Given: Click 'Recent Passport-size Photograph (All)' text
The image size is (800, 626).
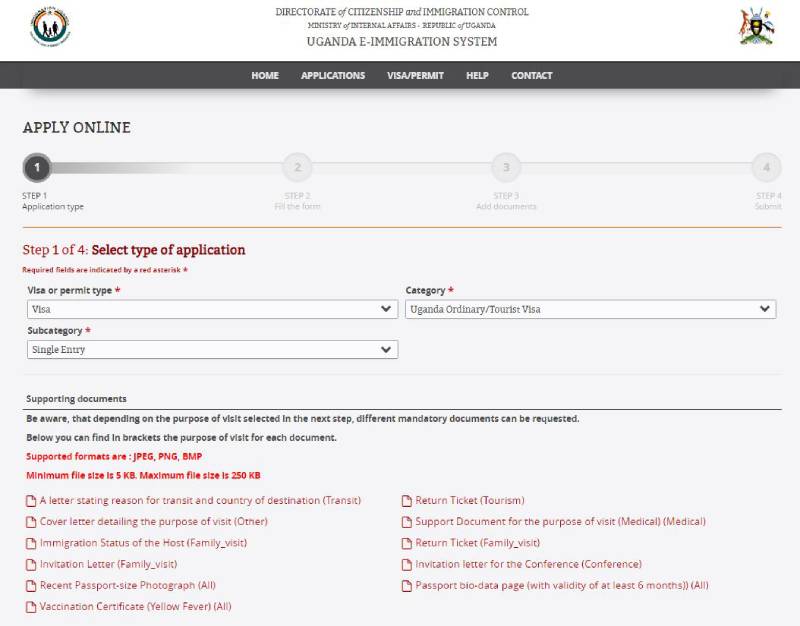Looking at the screenshot, I should (128, 585).
